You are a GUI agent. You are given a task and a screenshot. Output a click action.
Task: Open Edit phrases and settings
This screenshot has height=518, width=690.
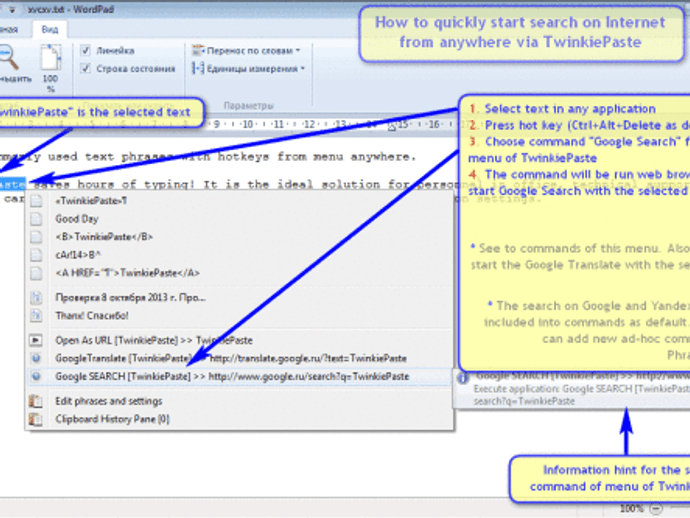pos(240,401)
